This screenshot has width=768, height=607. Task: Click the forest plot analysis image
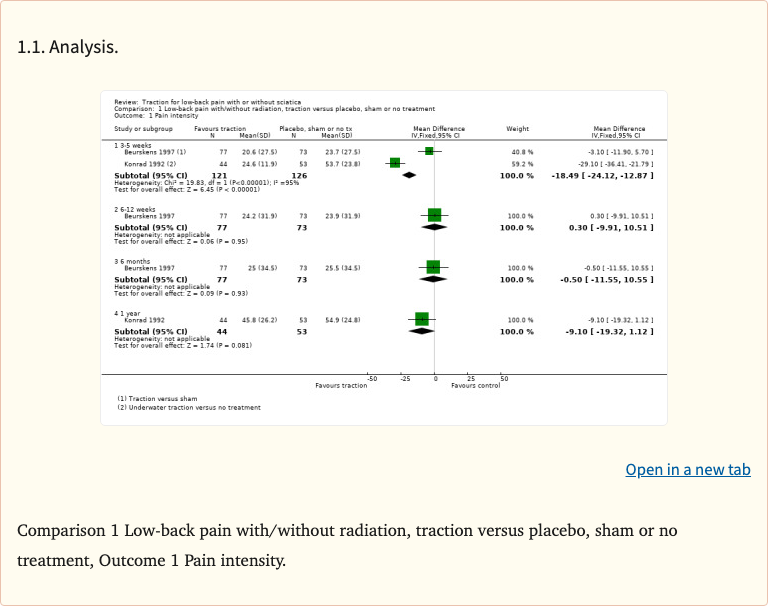[384, 257]
